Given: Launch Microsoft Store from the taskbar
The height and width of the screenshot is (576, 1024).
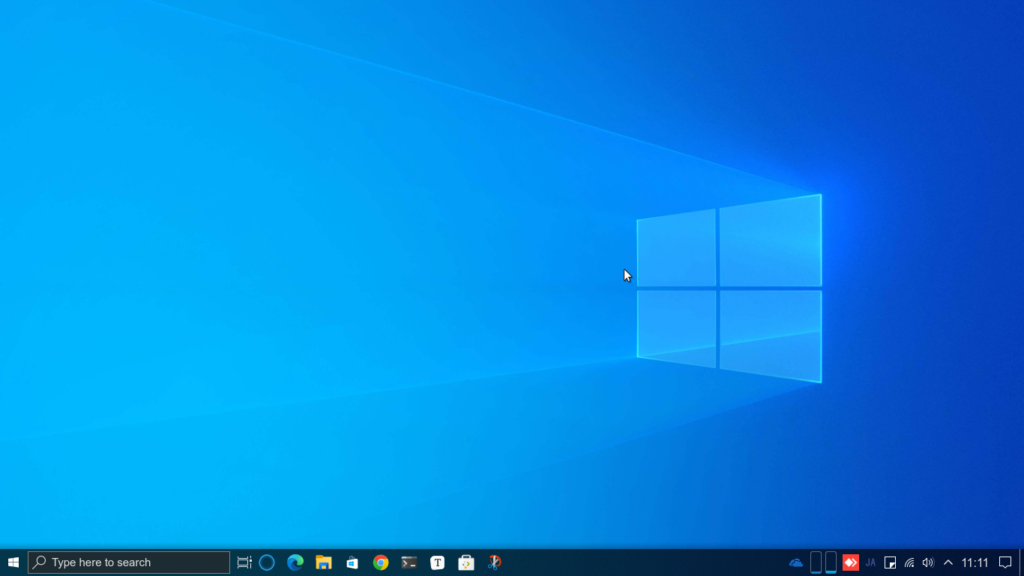Looking at the screenshot, I should [352, 562].
